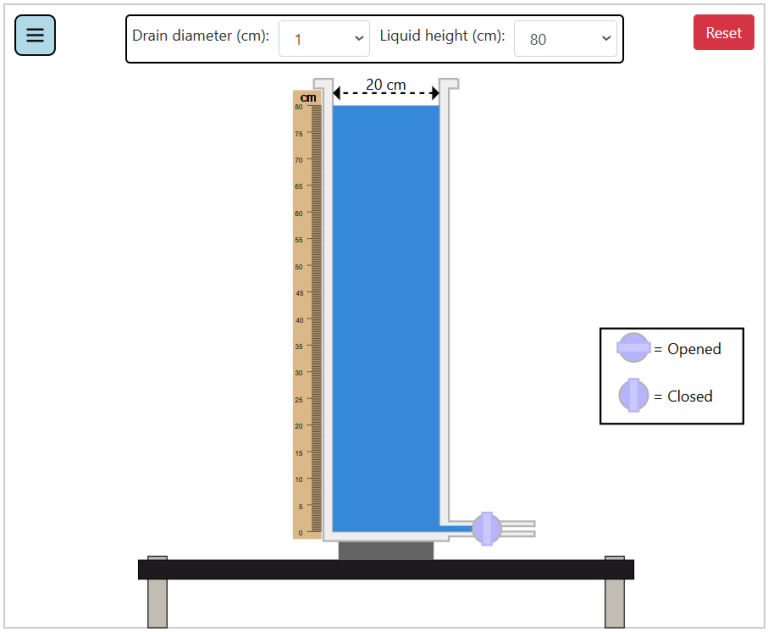This screenshot has height=632, width=768.
Task: Click the black tabletop surface
Action: 386,569
